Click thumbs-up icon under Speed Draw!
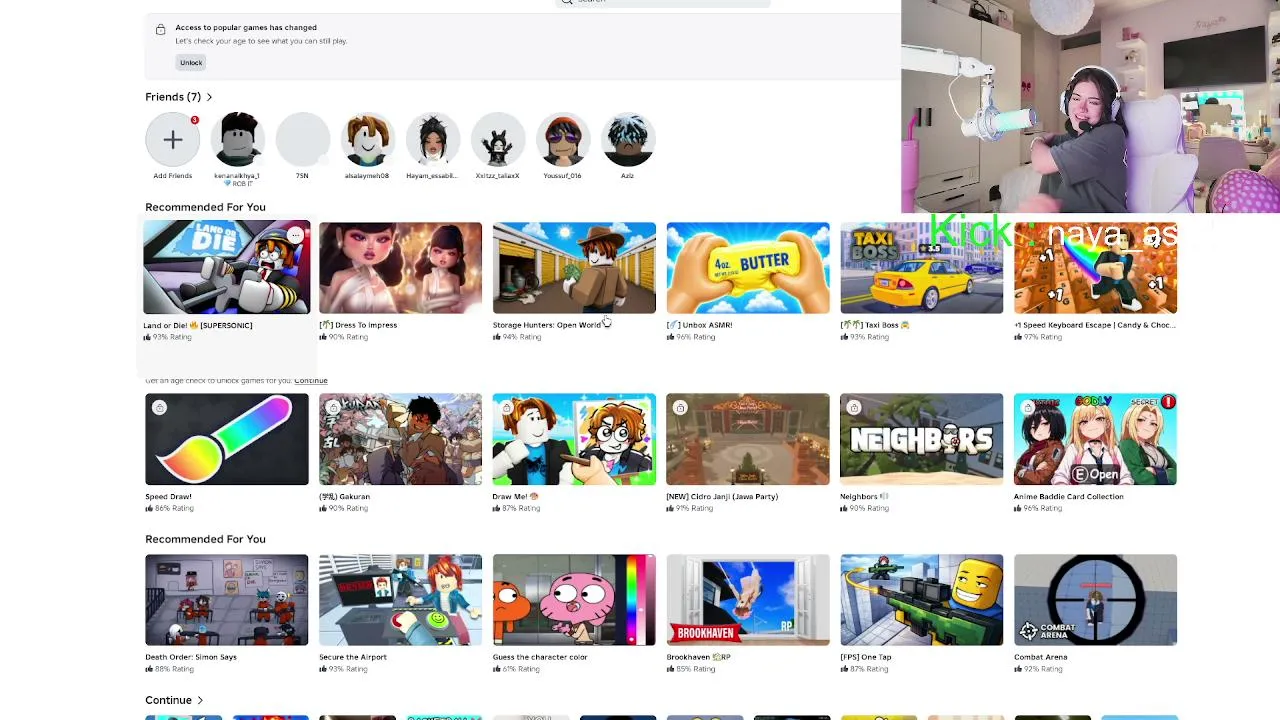The image size is (1280, 720). pyautogui.click(x=149, y=508)
